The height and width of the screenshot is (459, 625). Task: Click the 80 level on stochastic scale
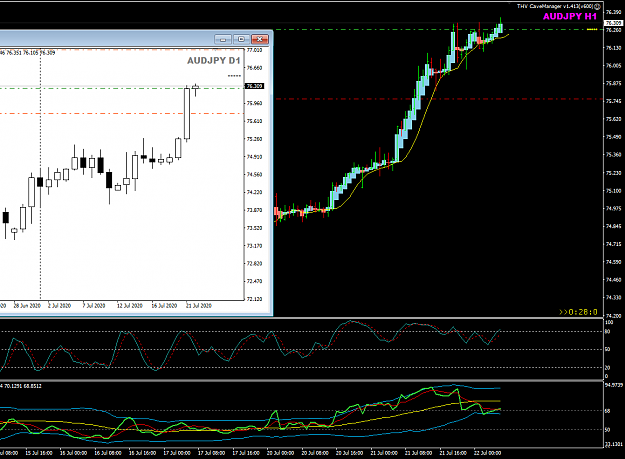tap(608, 332)
